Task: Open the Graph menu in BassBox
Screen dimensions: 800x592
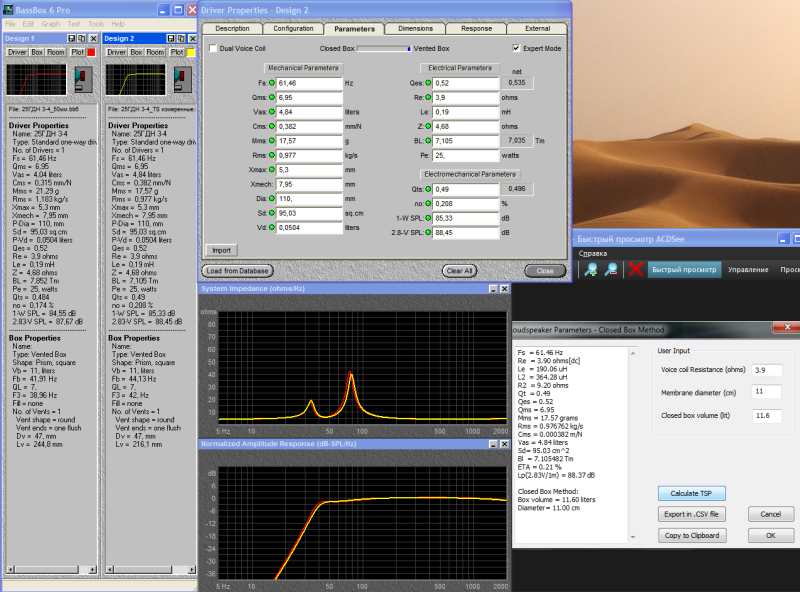Action: (x=50, y=23)
